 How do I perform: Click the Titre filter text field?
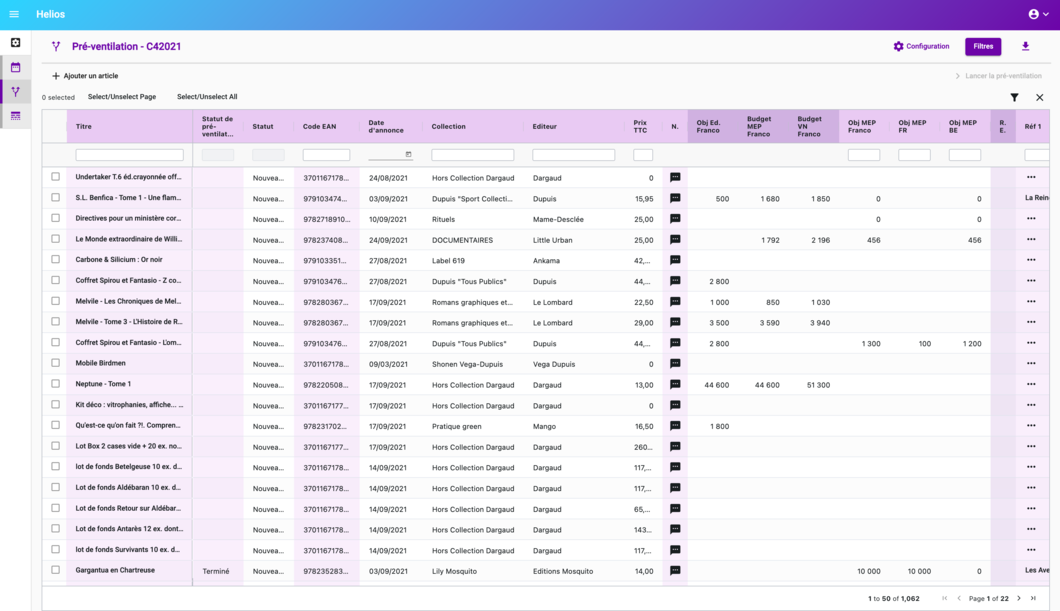[130, 155]
